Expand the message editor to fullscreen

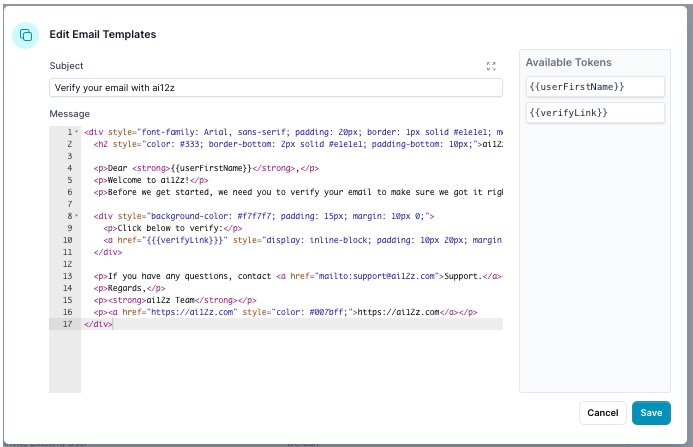[x=491, y=66]
